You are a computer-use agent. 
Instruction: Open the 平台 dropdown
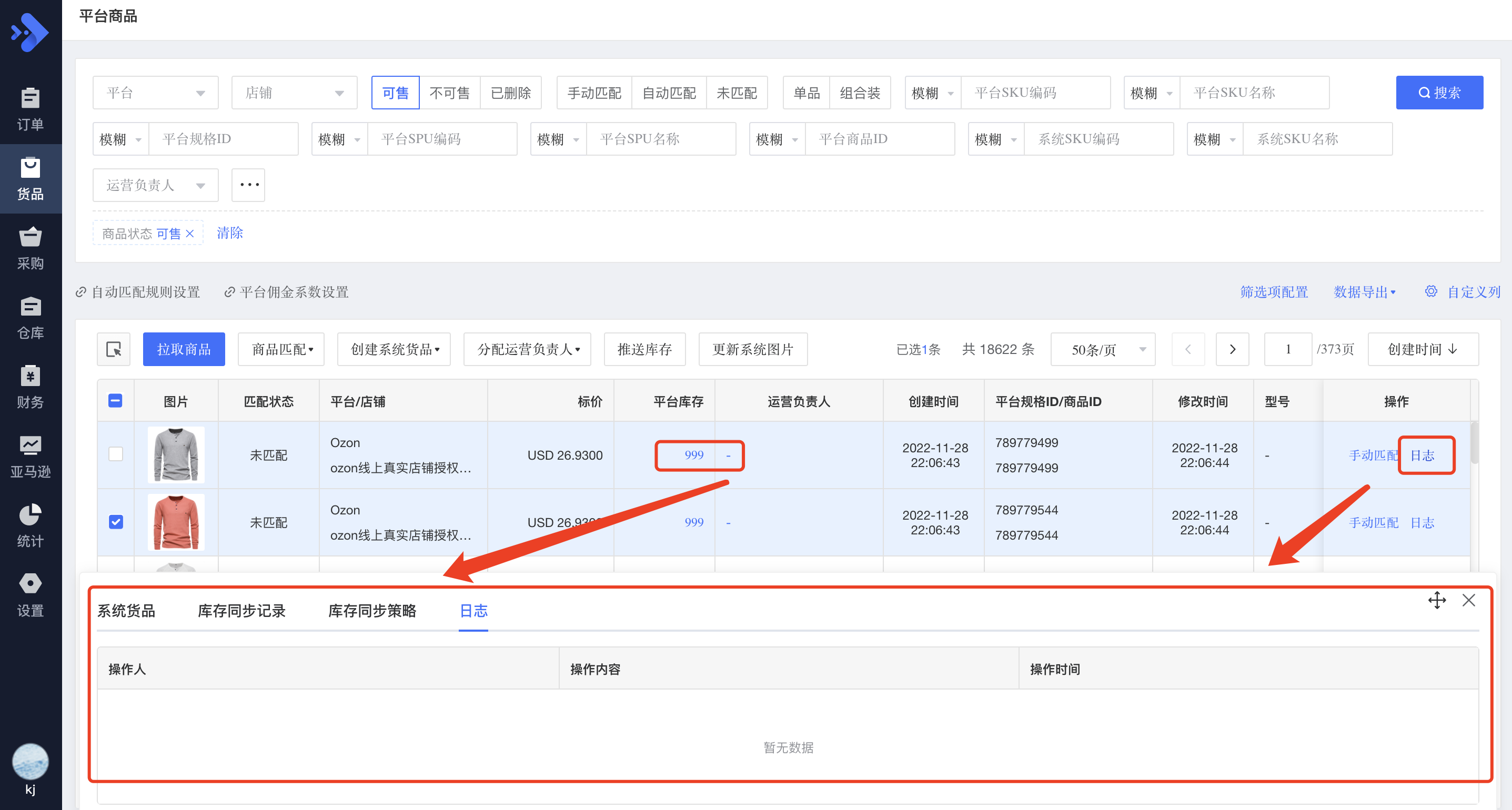[x=156, y=93]
